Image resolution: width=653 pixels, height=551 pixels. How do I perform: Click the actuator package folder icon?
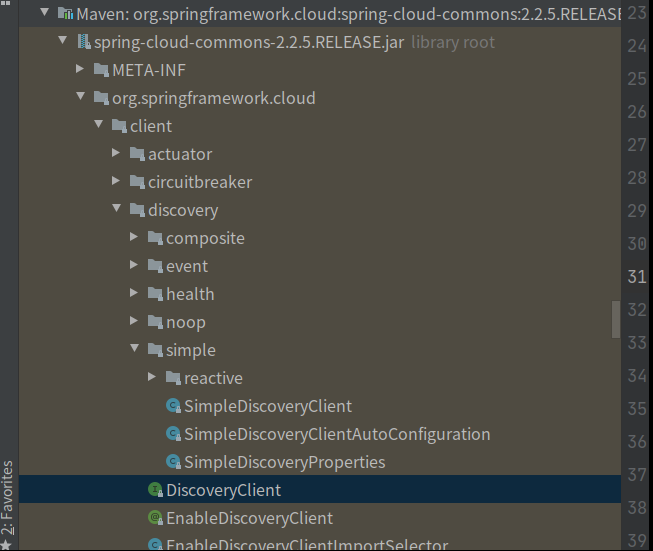[137, 154]
